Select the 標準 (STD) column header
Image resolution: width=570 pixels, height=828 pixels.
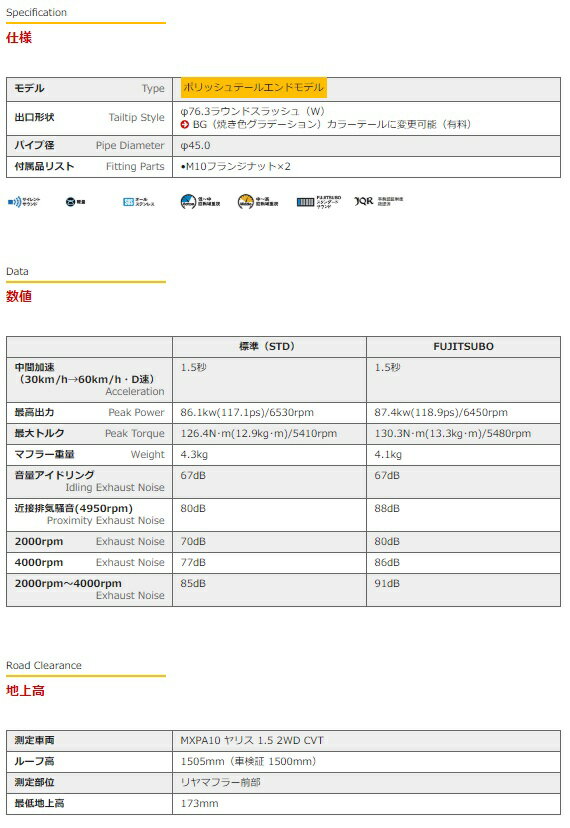tap(269, 346)
